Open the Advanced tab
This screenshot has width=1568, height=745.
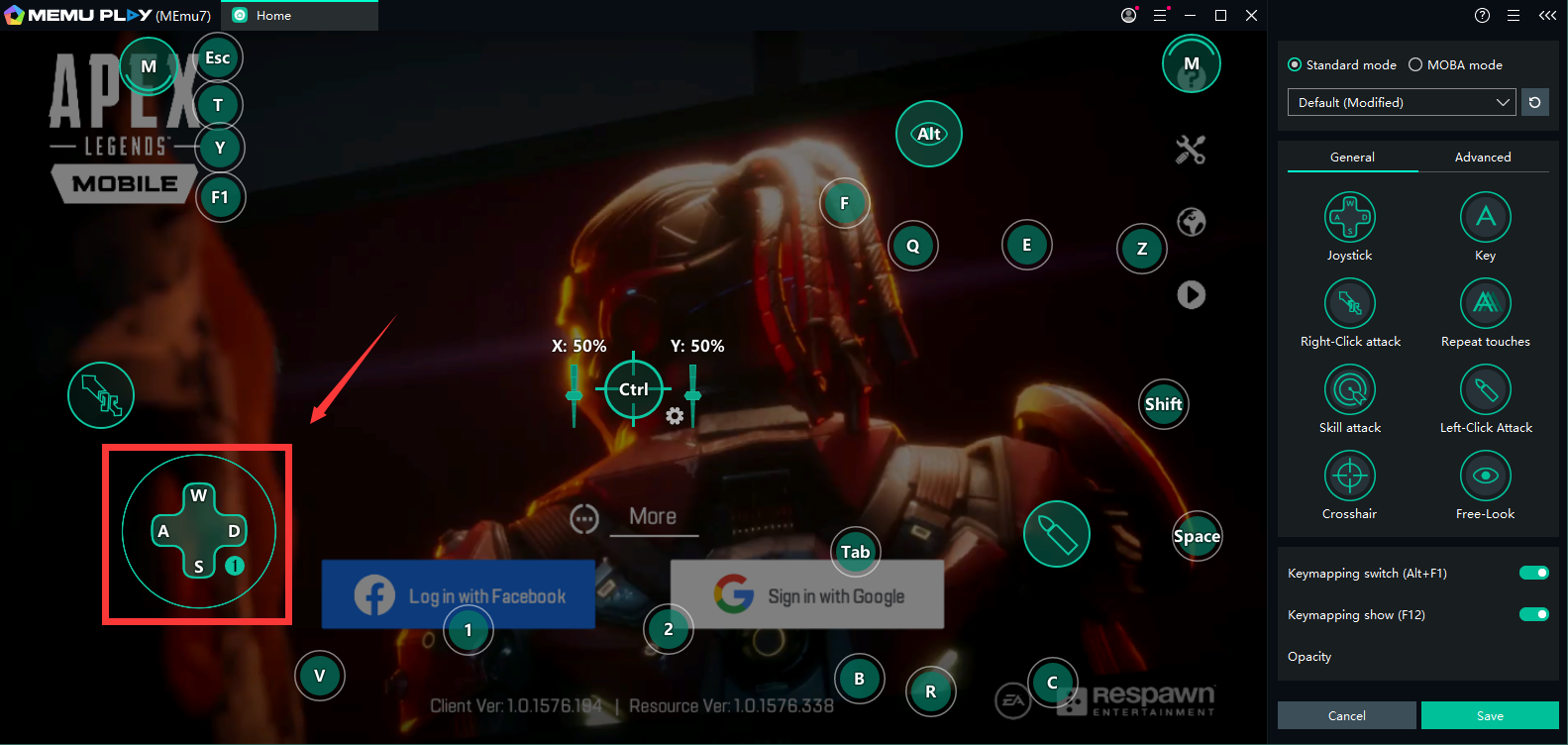(x=1483, y=157)
